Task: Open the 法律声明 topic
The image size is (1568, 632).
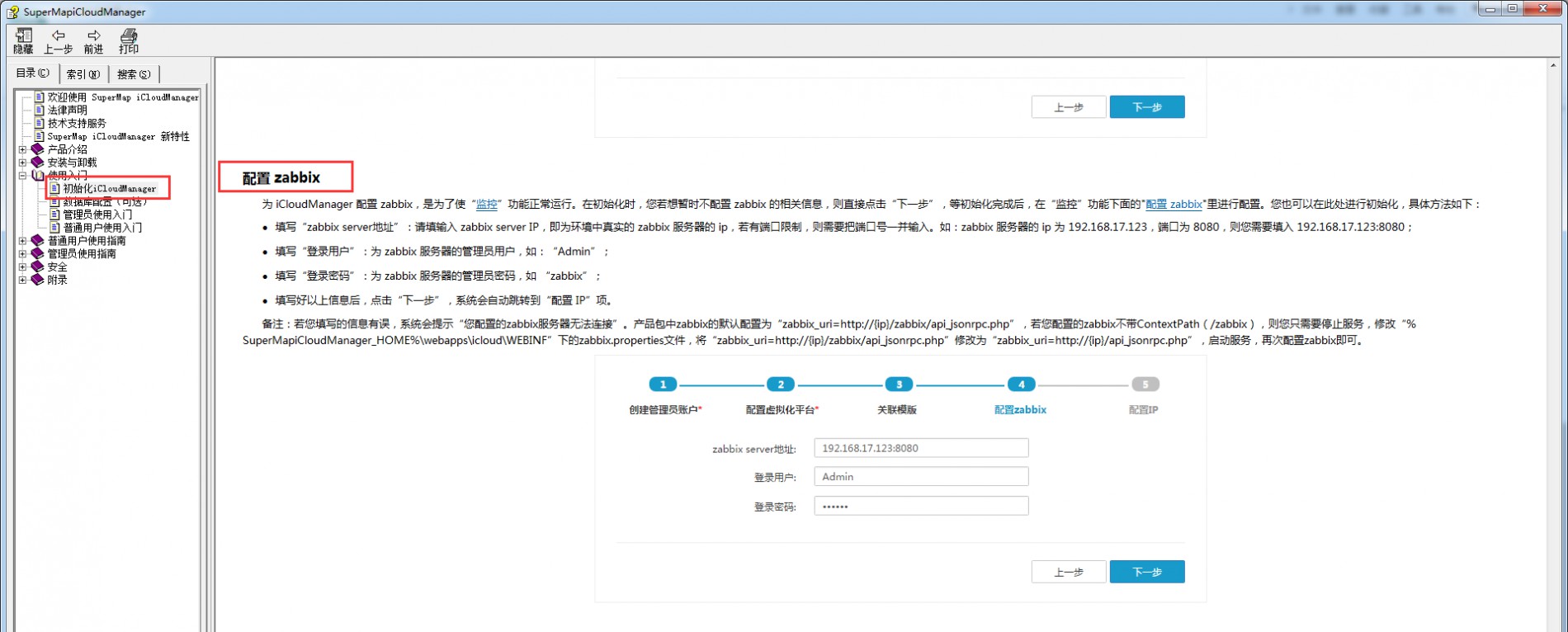Action: (x=67, y=110)
